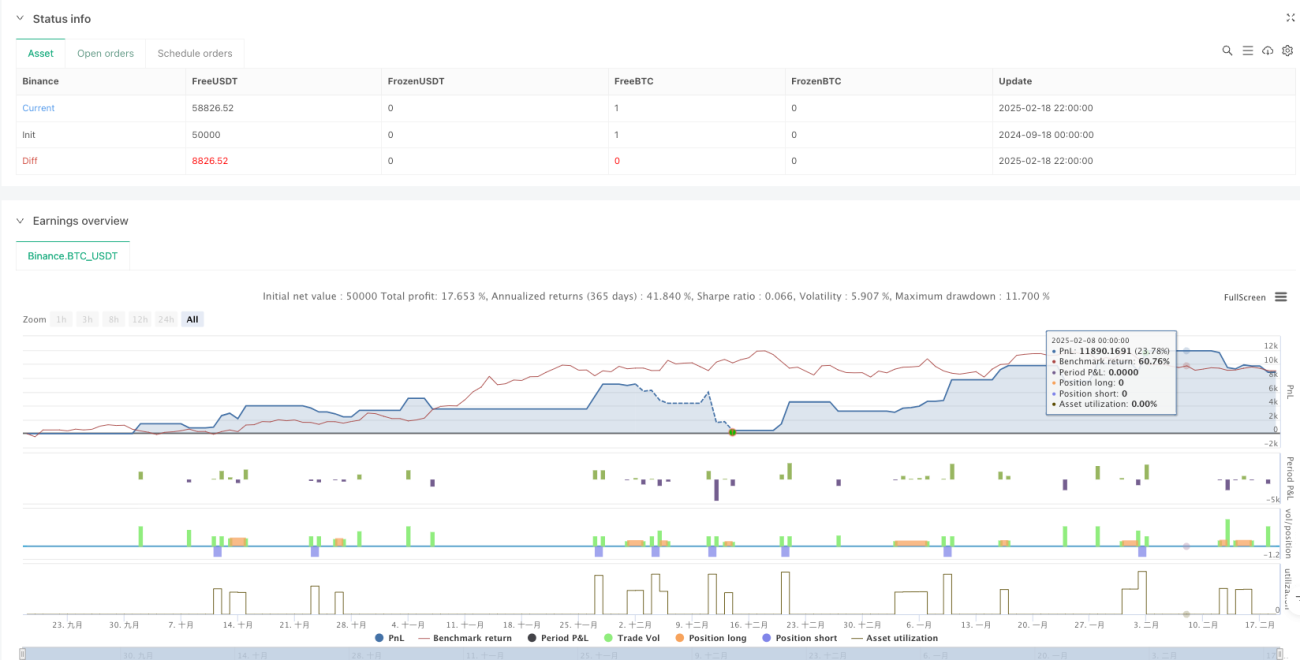The height and width of the screenshot is (660, 1300).
Task: Click the FullScreen button on chart
Action: (1245, 297)
